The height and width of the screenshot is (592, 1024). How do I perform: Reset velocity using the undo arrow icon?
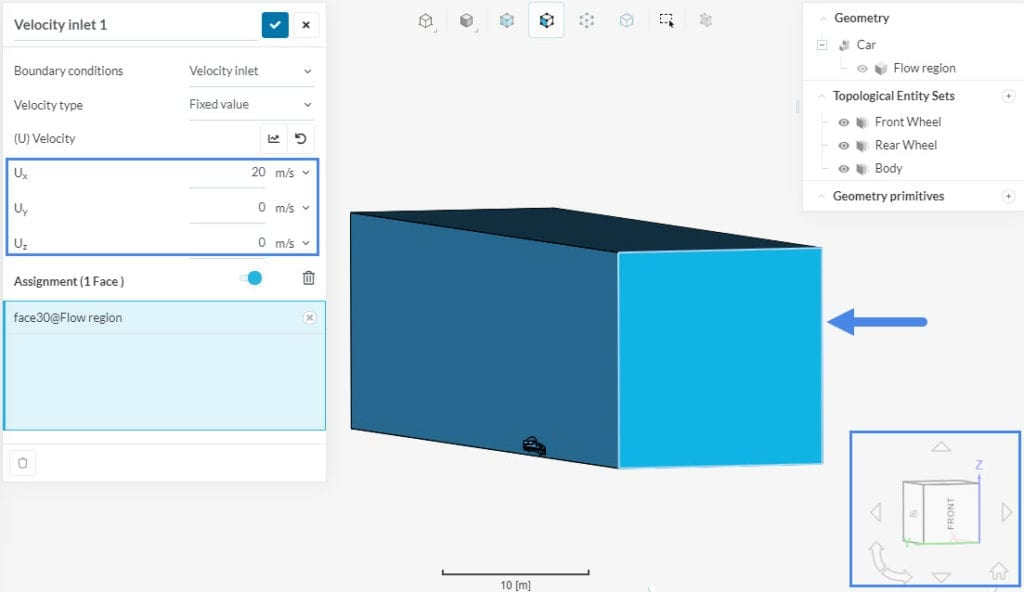pyautogui.click(x=300, y=139)
